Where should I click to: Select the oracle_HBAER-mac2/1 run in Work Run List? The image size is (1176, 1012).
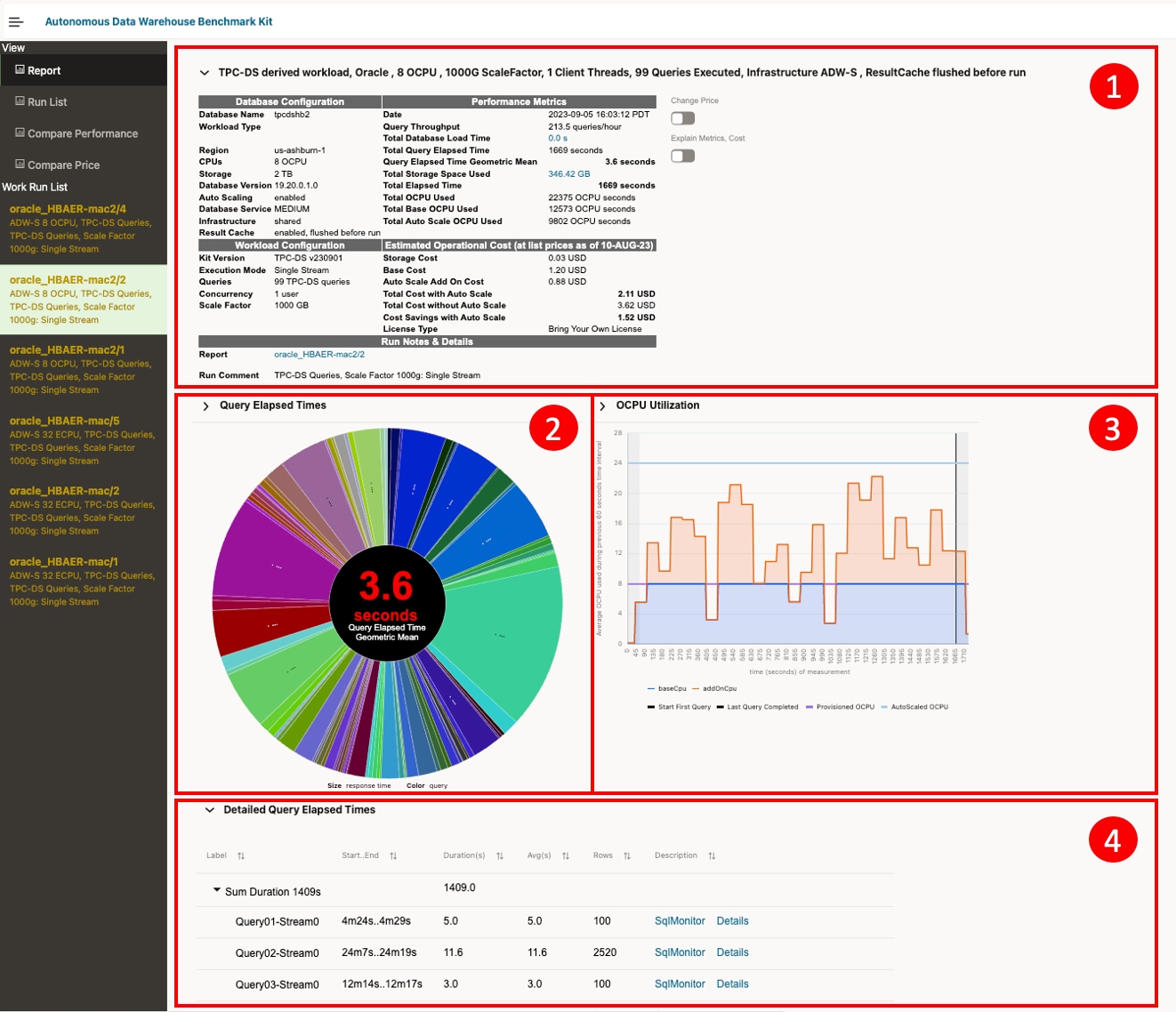point(84,370)
